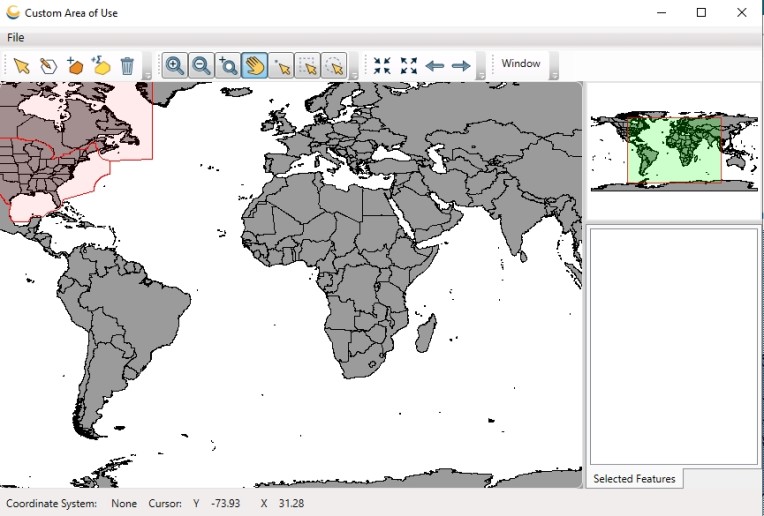Screen dimensions: 764x516
Task: Go to the next map extent
Action: (461, 66)
